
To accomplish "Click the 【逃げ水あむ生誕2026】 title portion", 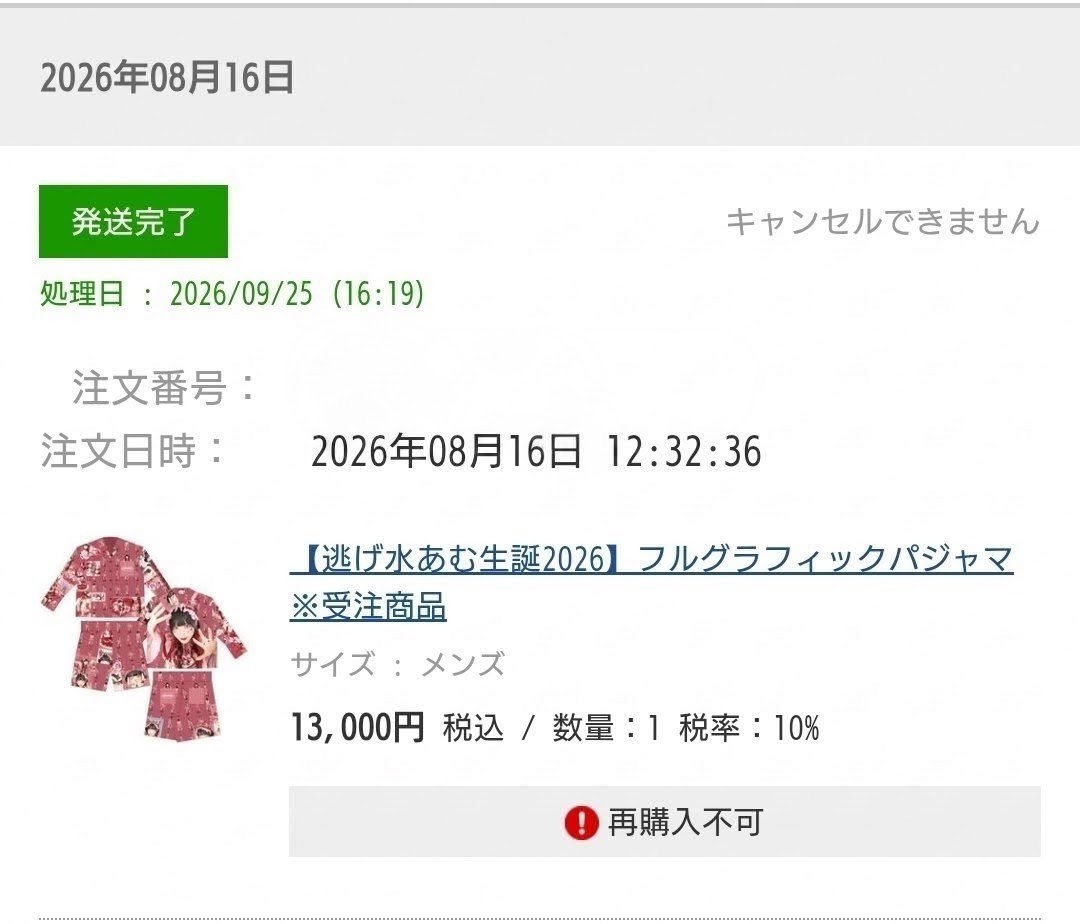I will click(x=459, y=558).
